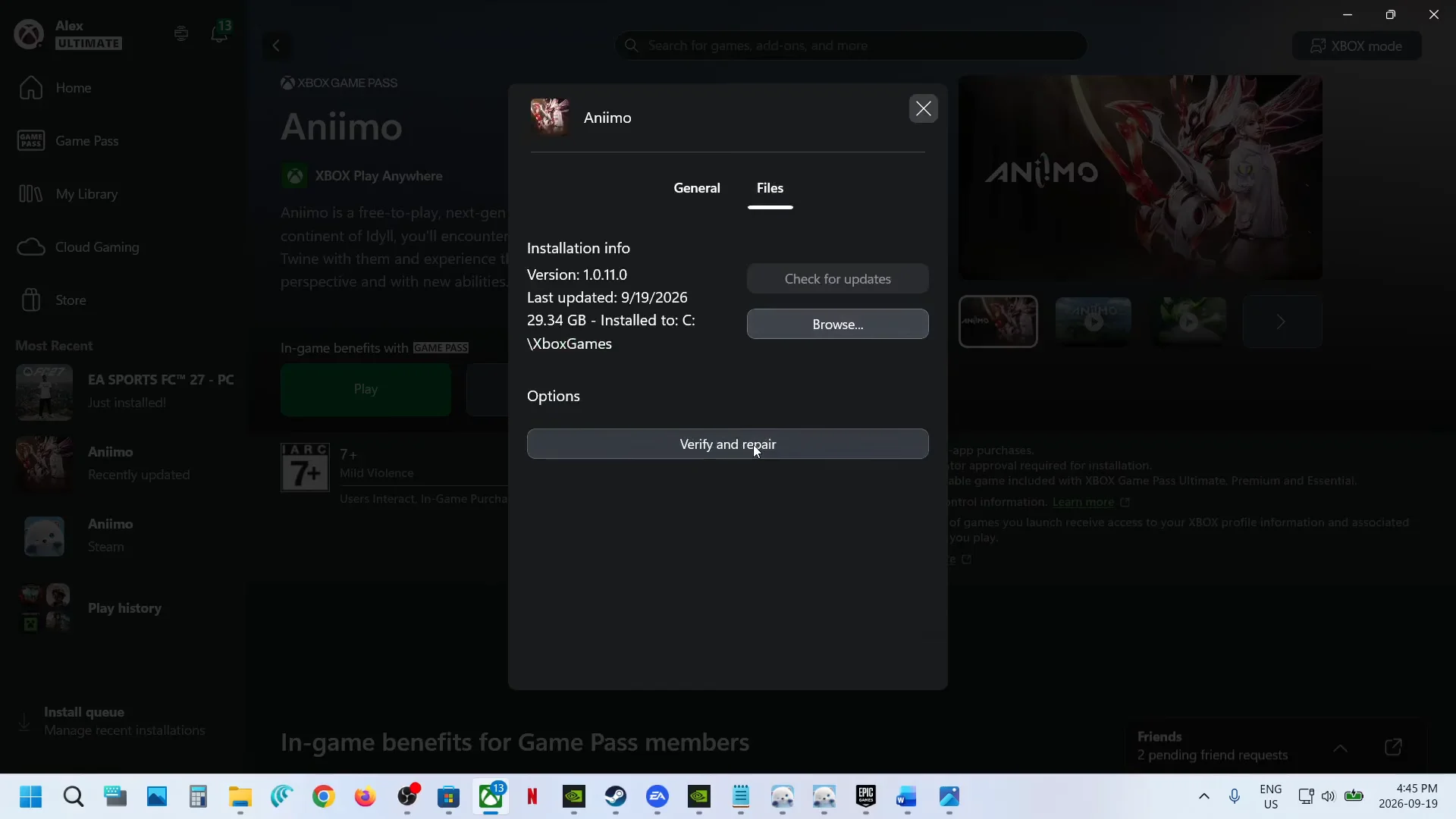The height and width of the screenshot is (819, 1456).
Task: Click the microphone tray icon
Action: pyautogui.click(x=1235, y=797)
